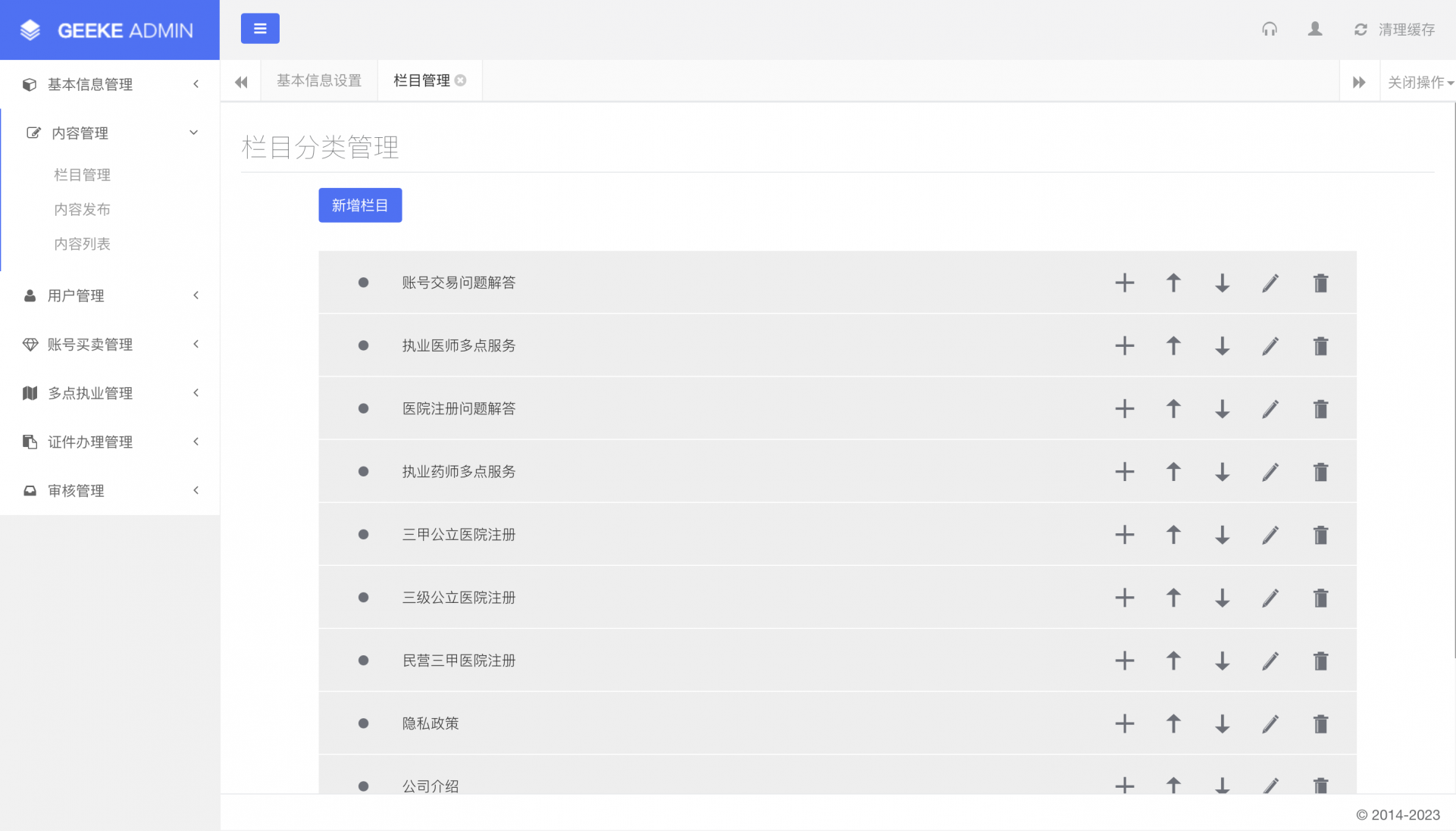Expand 多点执业管理 sidebar menu
This screenshot has height=831, width=1456.
coord(110,392)
